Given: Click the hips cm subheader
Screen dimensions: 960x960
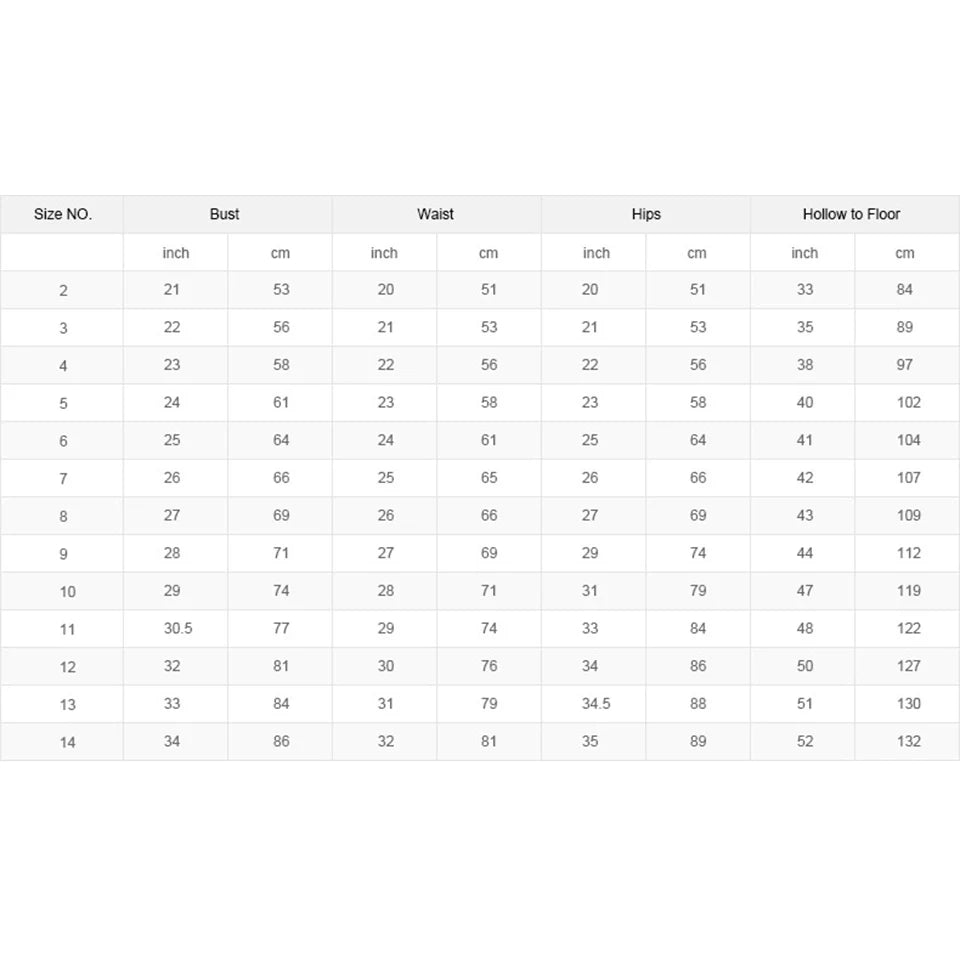Looking at the screenshot, I should tap(697, 253).
